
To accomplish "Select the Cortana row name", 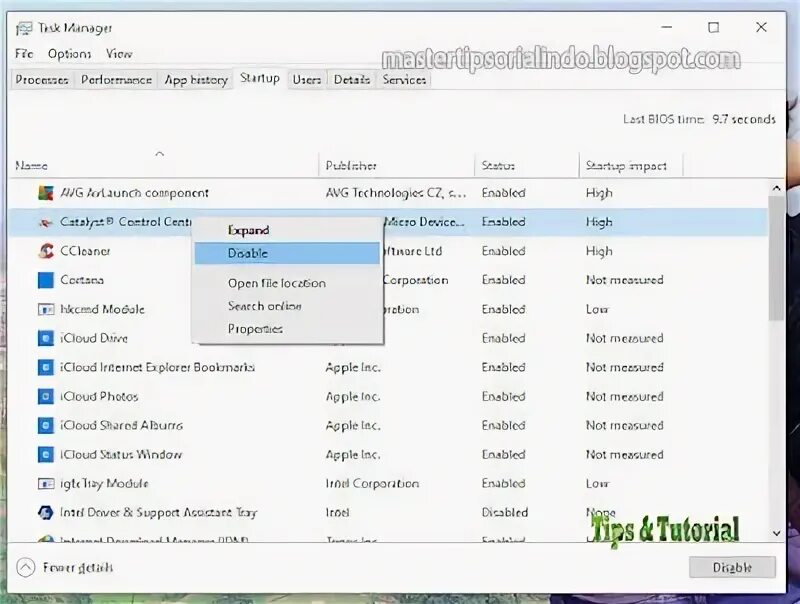I will click(82, 280).
